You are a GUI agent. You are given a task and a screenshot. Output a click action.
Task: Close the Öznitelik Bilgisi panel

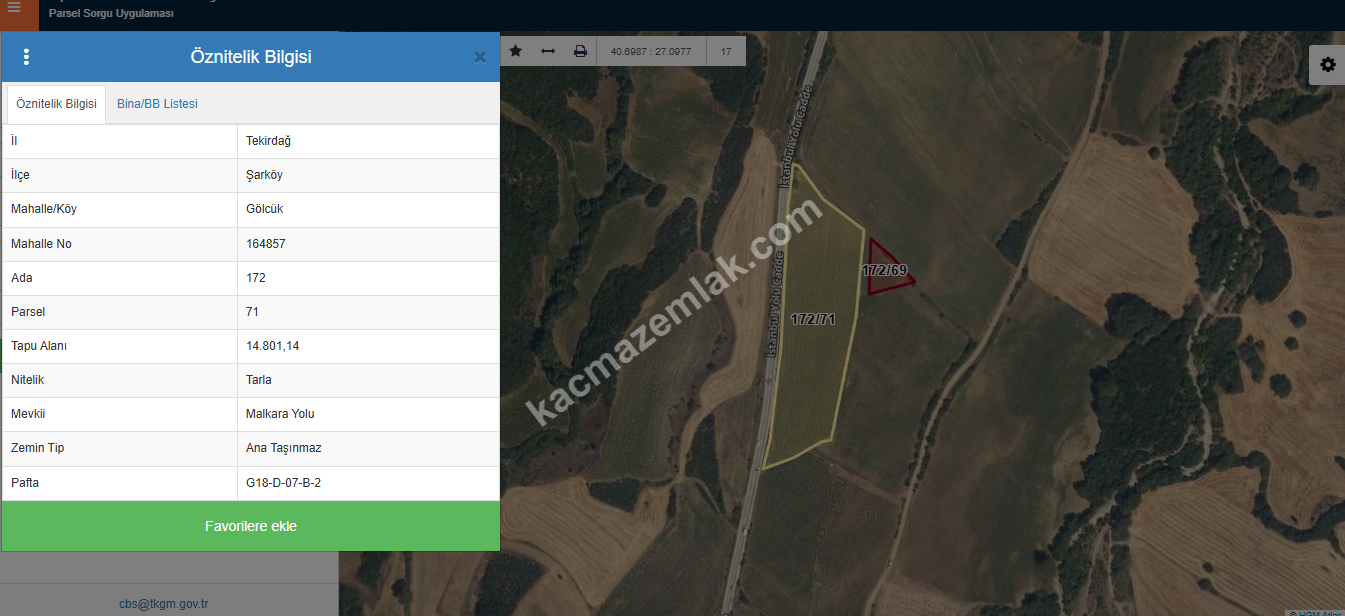pyautogui.click(x=480, y=57)
